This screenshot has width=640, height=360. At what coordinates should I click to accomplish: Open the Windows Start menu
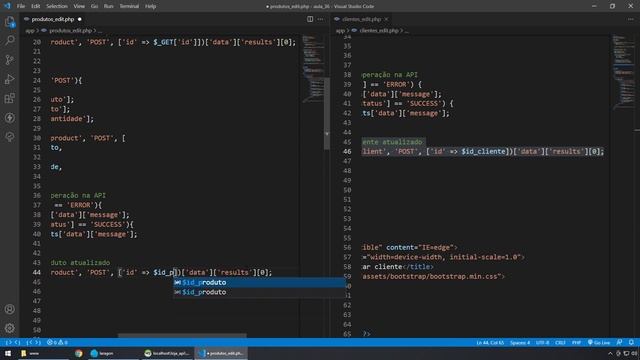pyautogui.click(x=8, y=353)
